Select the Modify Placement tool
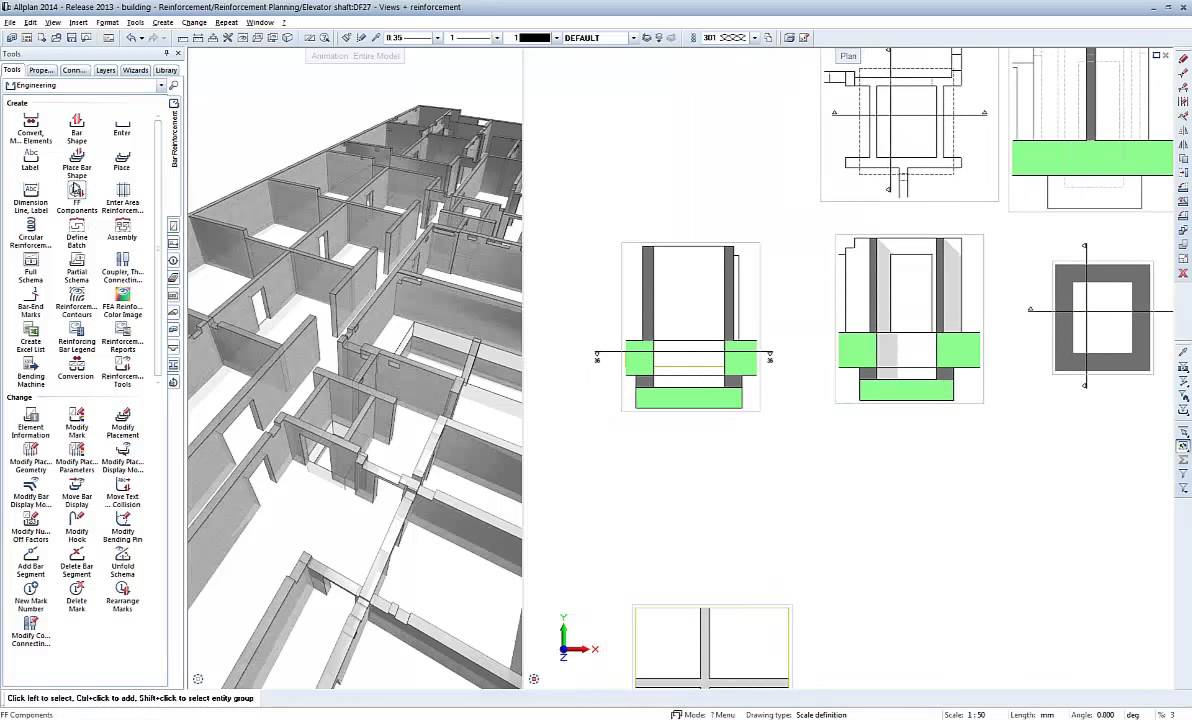1192x720 pixels. point(122,423)
